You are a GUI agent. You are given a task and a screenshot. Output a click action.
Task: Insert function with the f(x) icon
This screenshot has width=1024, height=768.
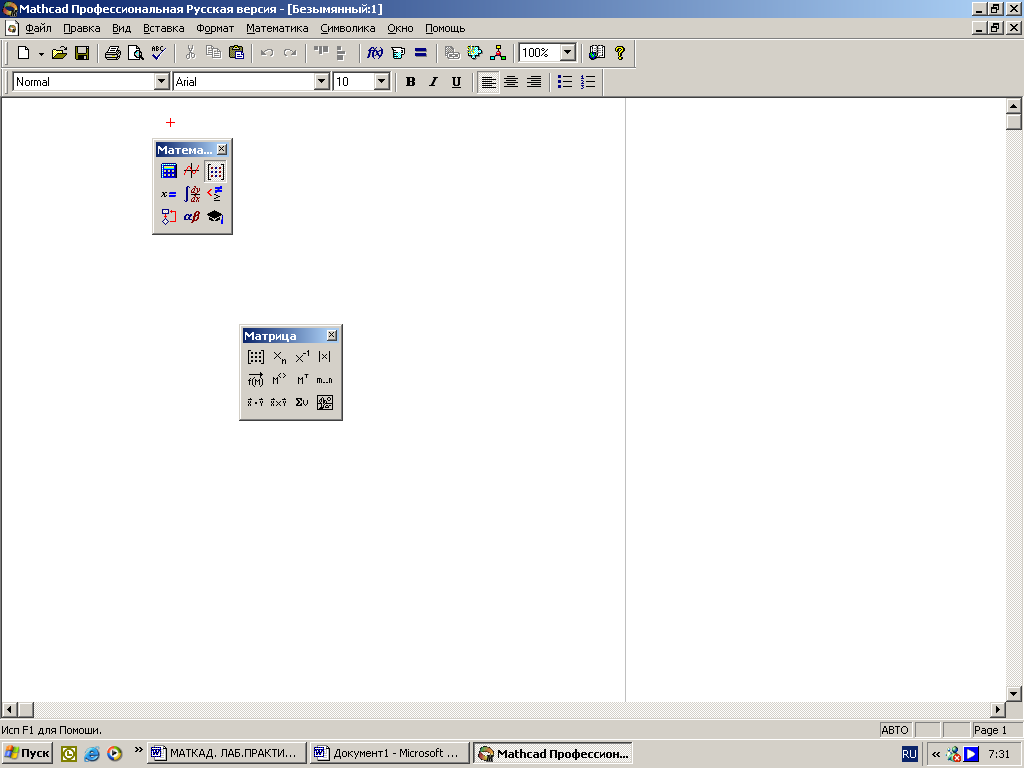click(375, 53)
